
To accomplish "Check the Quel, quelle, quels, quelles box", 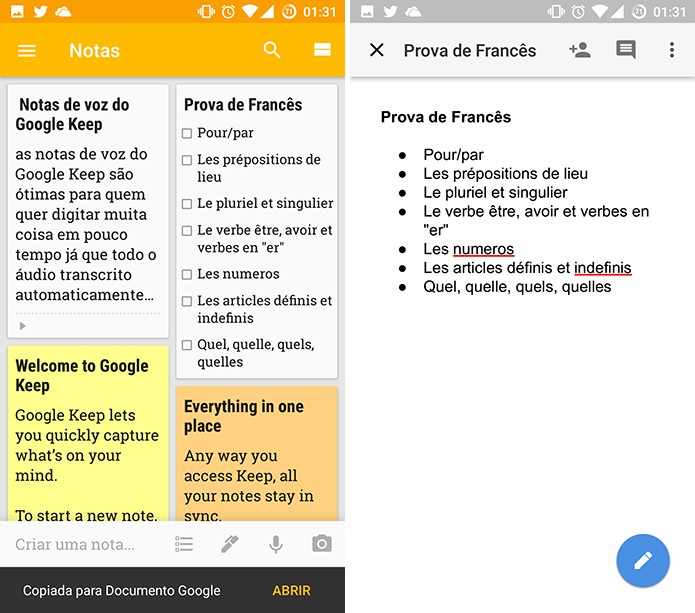I will 187,345.
